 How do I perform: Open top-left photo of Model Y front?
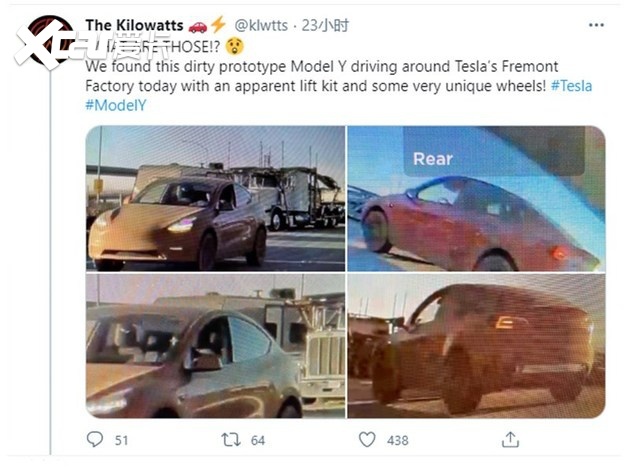click(214, 197)
